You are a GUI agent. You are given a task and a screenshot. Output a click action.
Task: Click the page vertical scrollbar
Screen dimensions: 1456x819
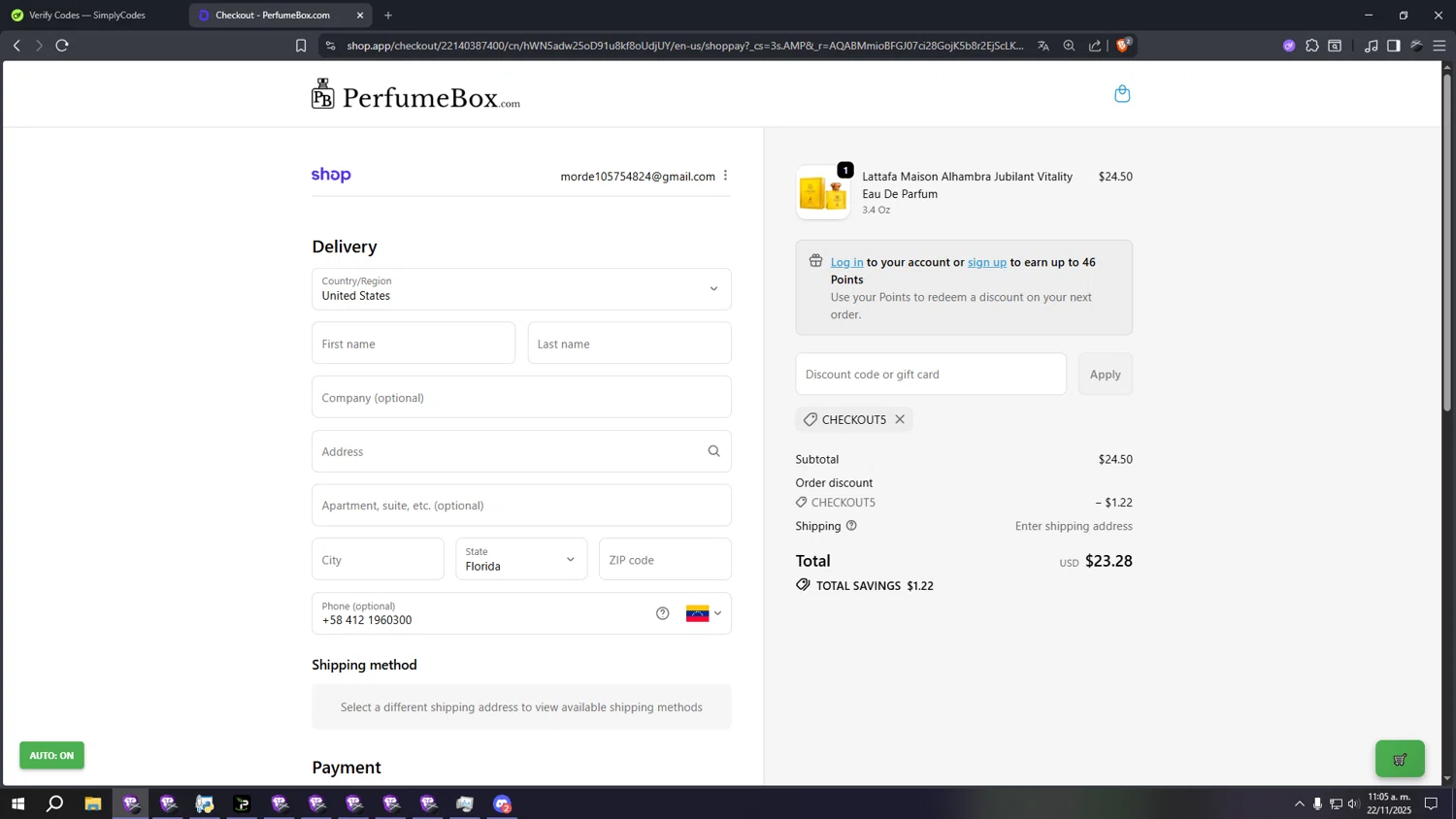tap(1447, 241)
